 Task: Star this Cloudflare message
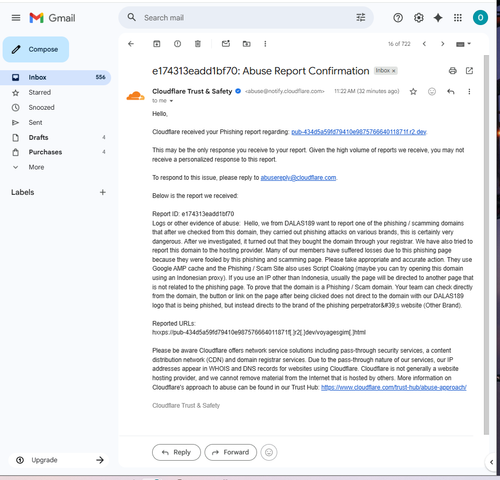point(413,91)
